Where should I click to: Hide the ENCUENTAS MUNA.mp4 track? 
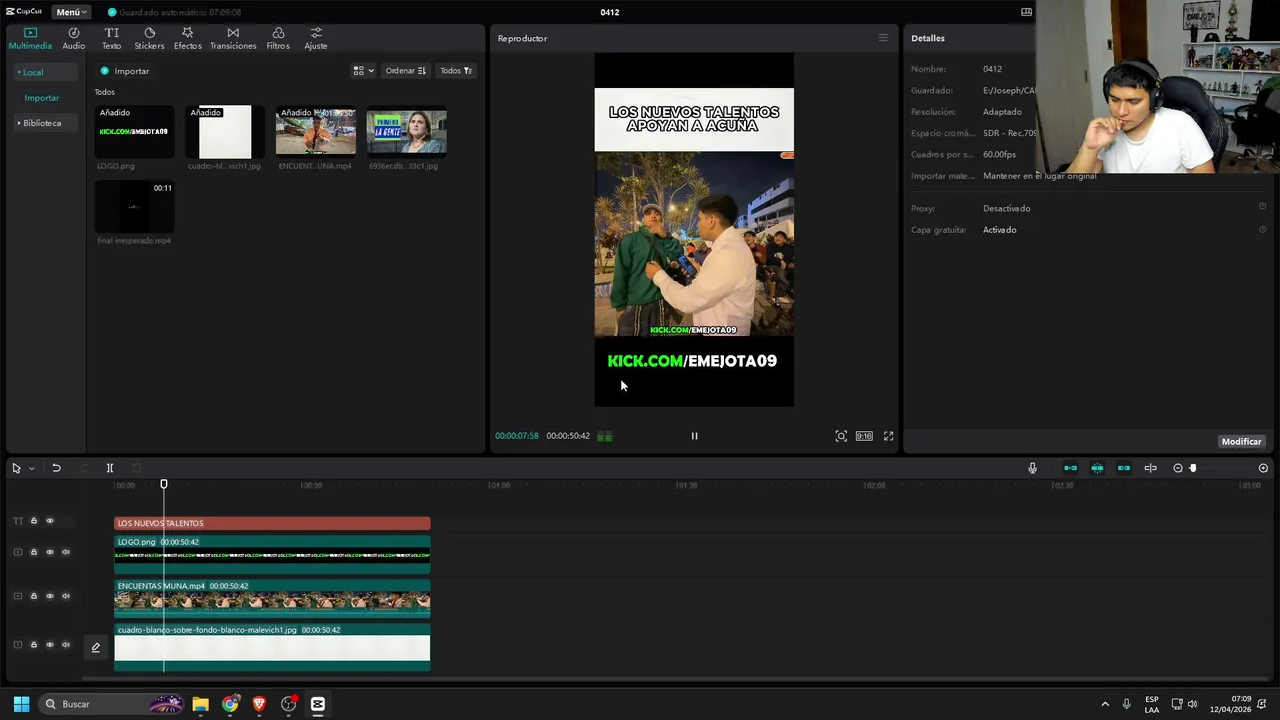pyautogui.click(x=49, y=596)
